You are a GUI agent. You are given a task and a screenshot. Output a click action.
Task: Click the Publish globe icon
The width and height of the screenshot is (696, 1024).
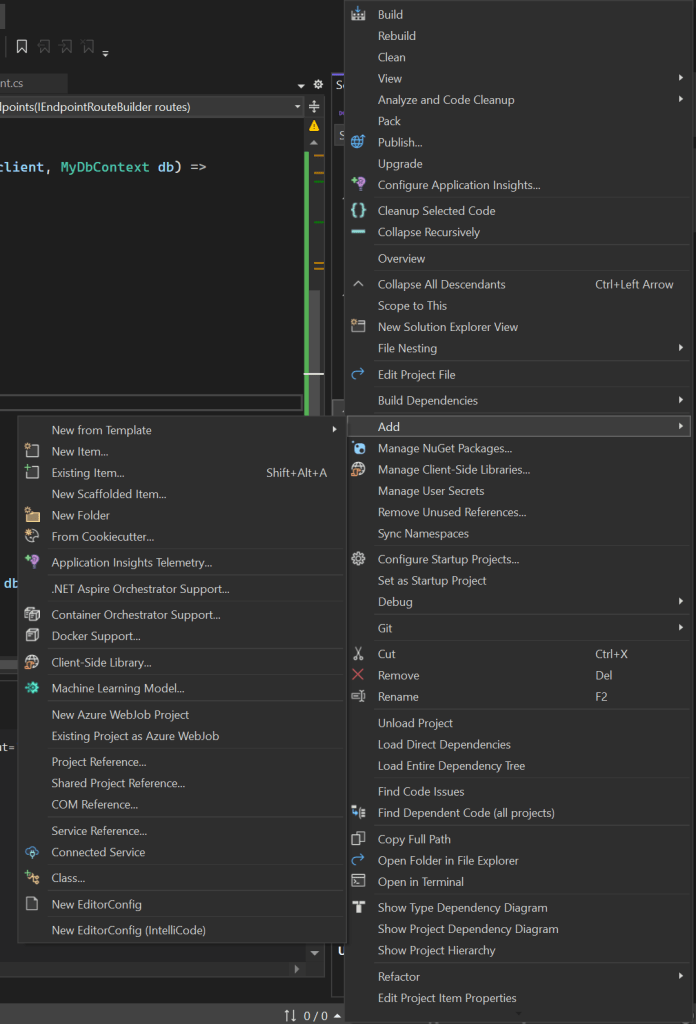point(358,142)
